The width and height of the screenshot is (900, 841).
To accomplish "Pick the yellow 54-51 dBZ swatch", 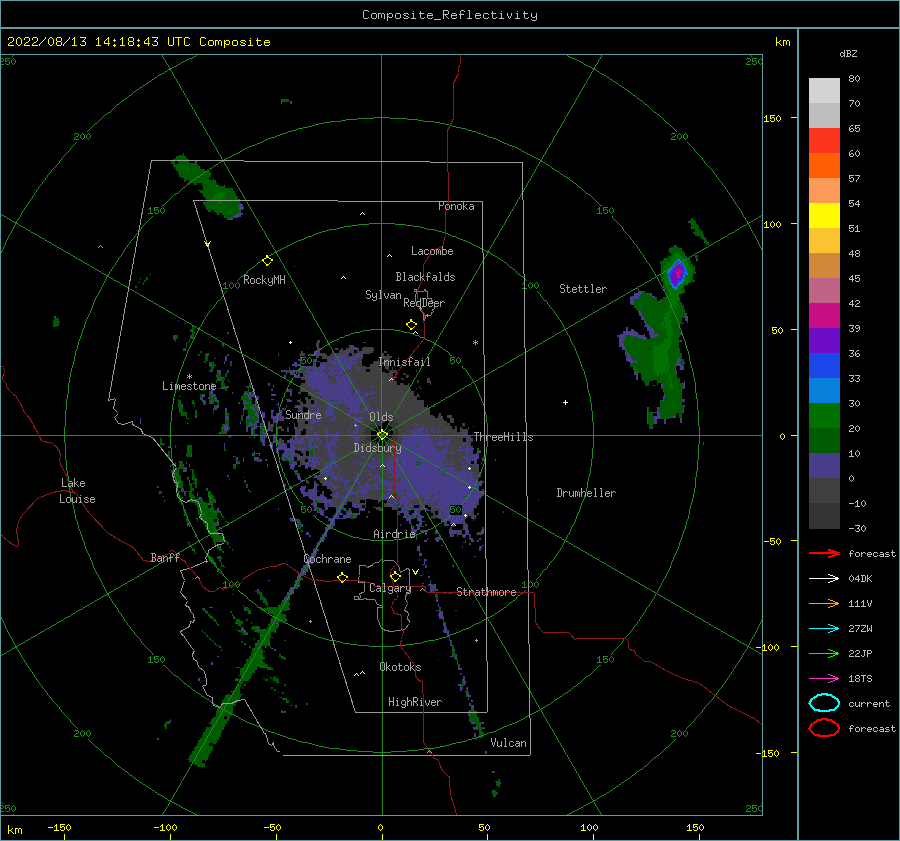I will coord(824,216).
